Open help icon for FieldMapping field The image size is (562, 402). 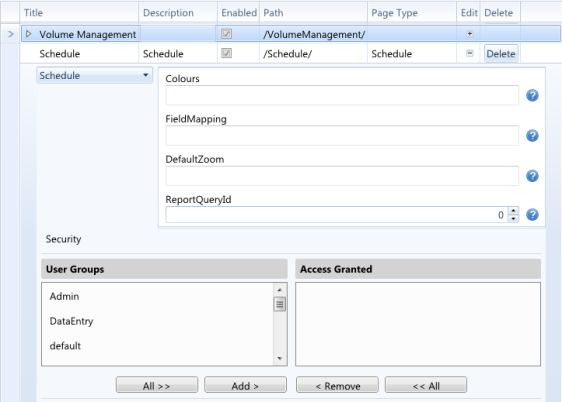[x=532, y=135]
